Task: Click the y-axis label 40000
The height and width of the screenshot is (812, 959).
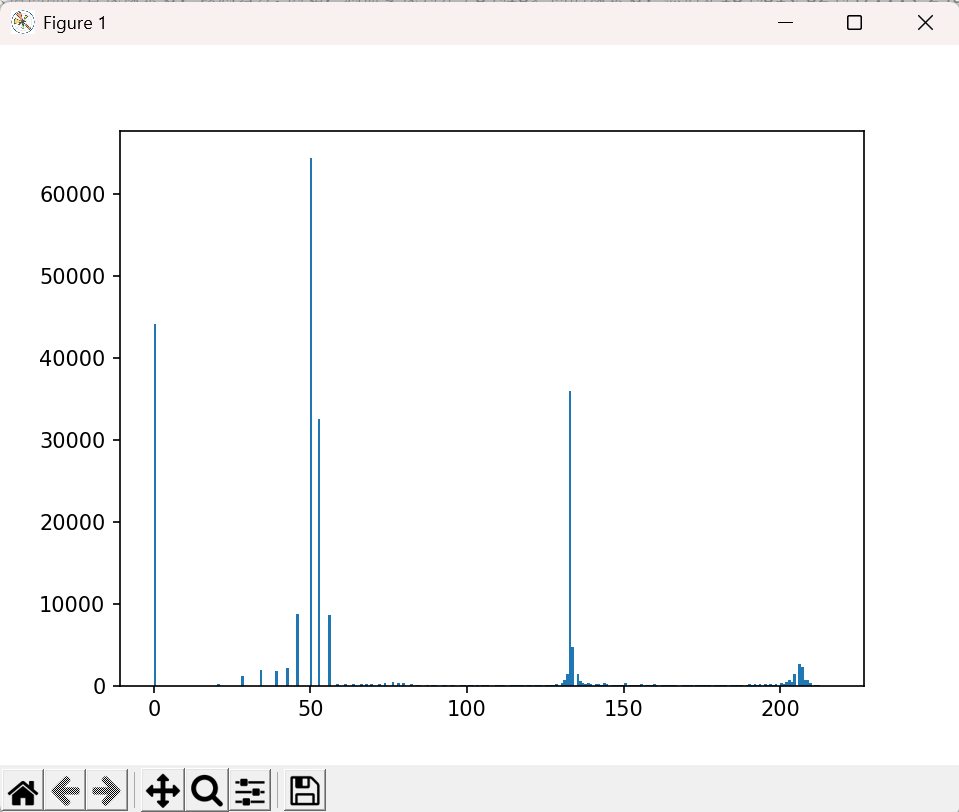Action: (72, 358)
